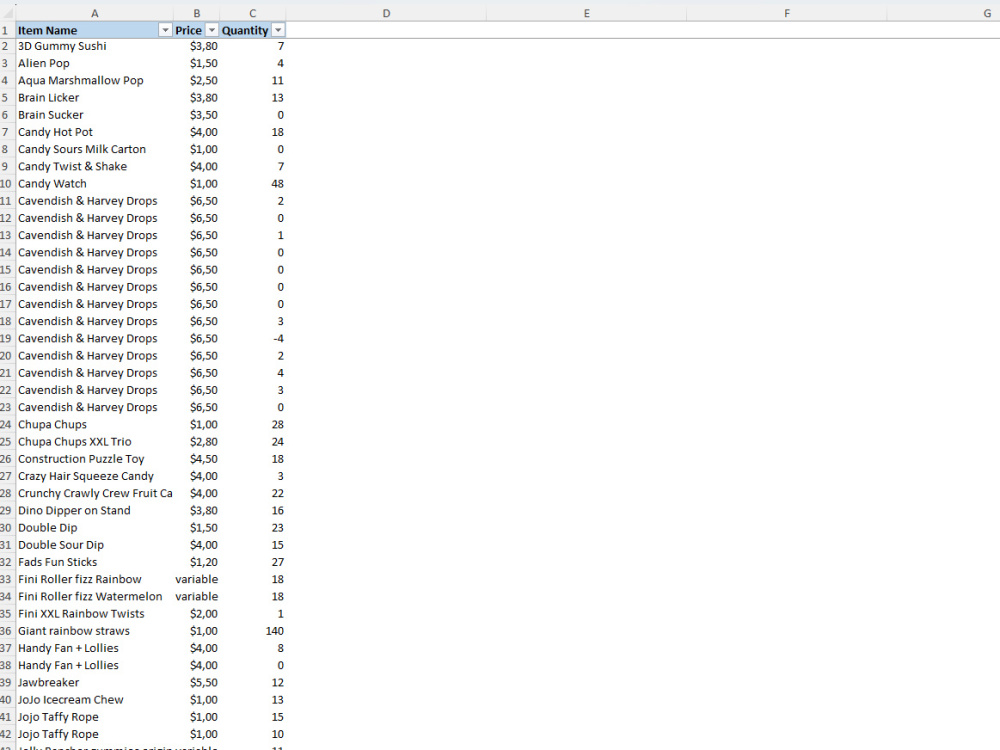Select the Fini XXL Rainbow Twists cell

coord(94,614)
